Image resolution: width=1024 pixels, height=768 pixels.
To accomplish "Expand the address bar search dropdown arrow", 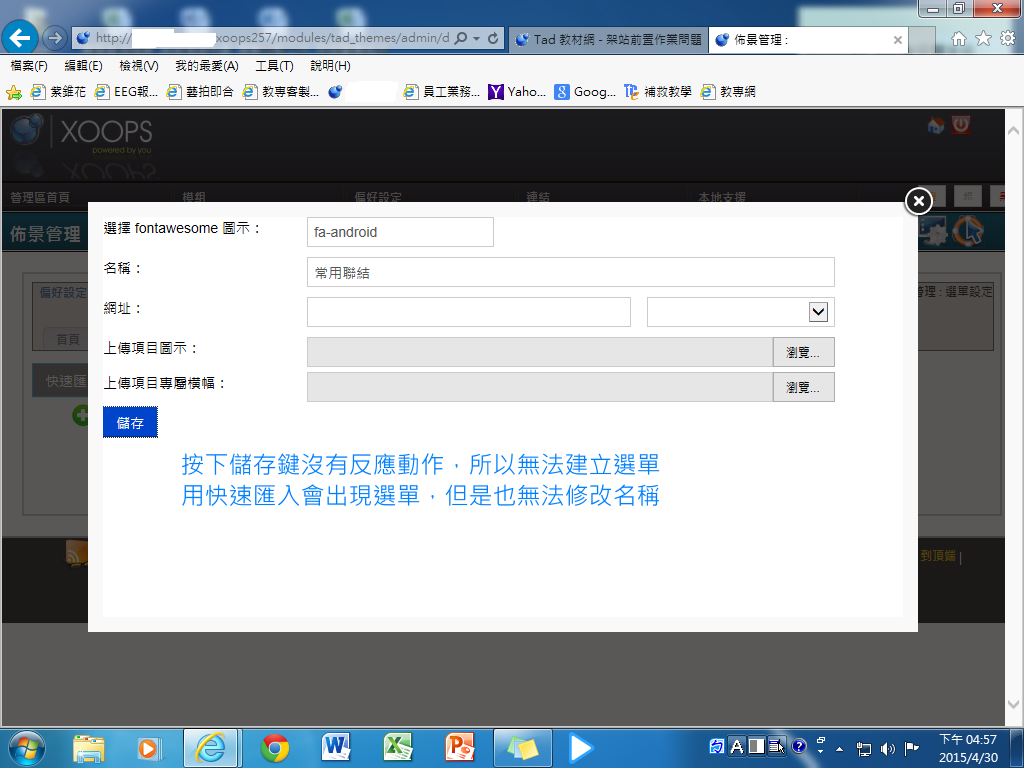I will (x=476, y=39).
